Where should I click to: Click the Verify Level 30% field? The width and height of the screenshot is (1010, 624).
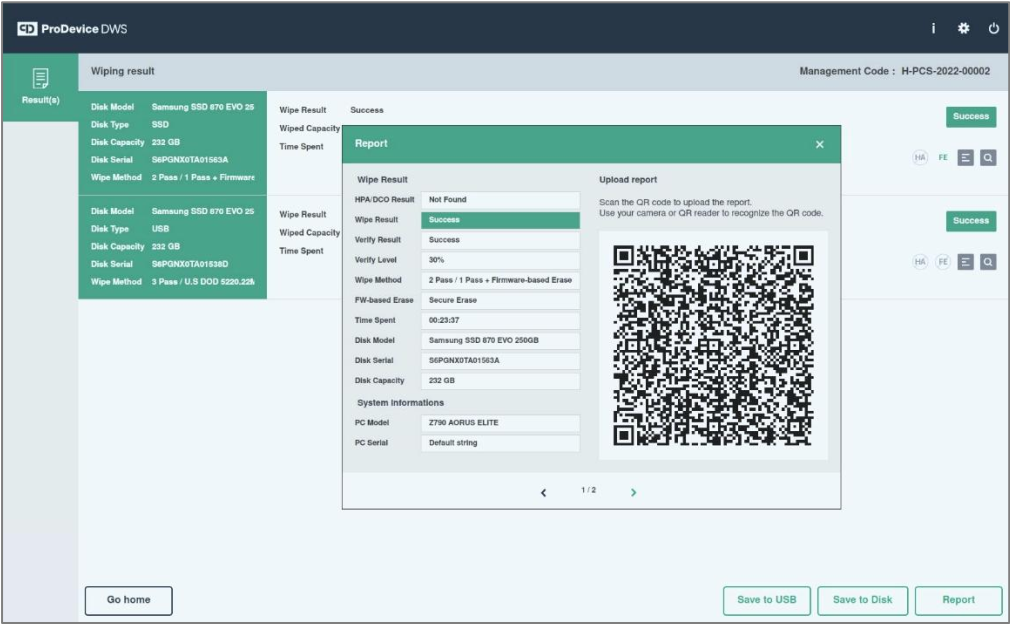point(500,260)
